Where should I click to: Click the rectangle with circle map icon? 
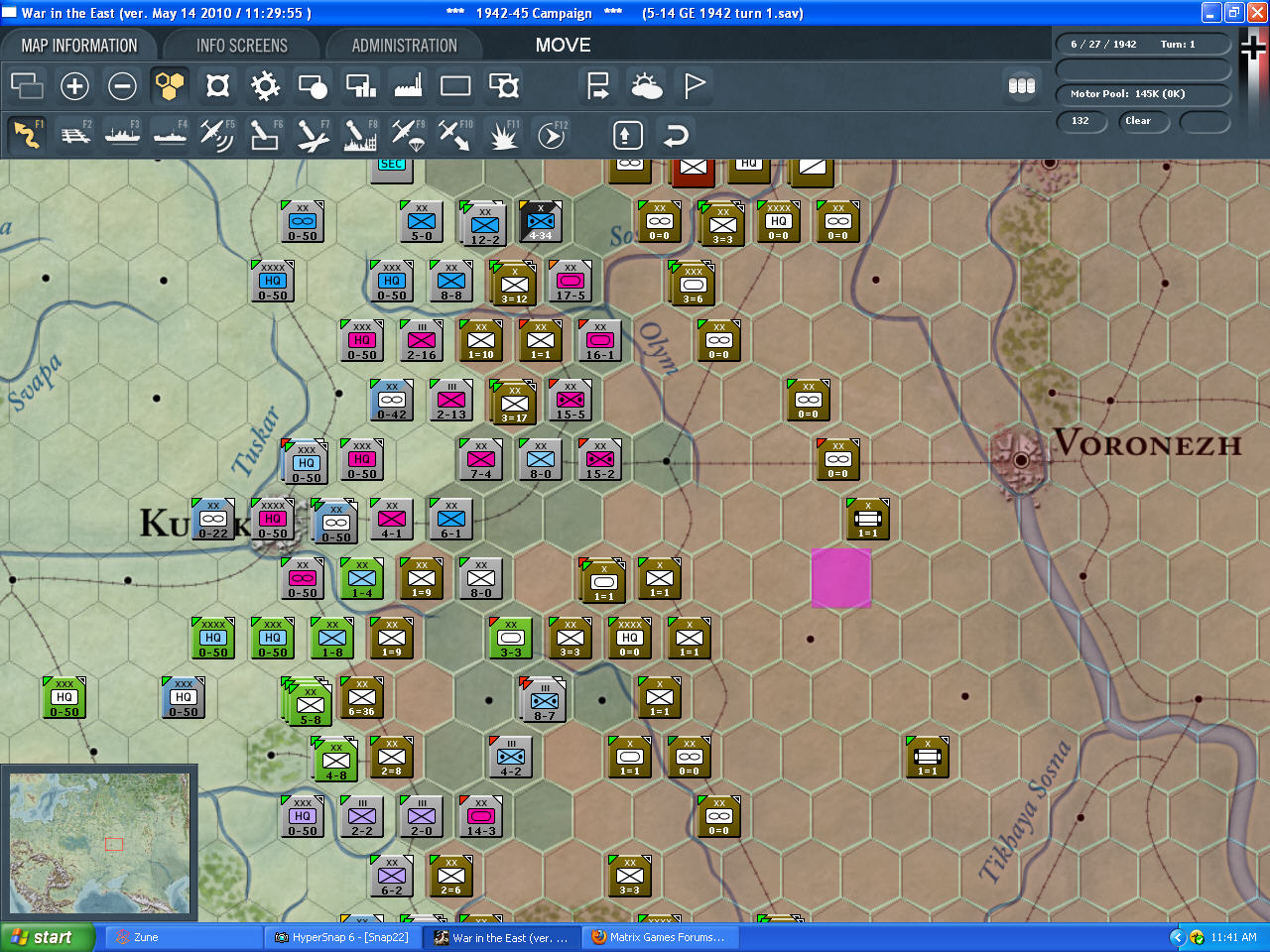pyautogui.click(x=313, y=86)
